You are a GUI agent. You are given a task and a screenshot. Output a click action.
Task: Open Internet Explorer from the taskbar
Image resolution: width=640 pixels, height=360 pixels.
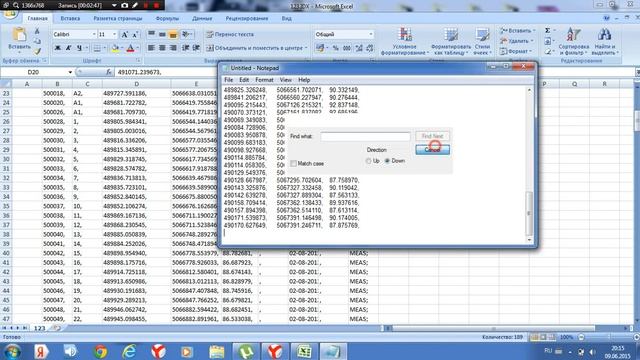tap(129, 351)
